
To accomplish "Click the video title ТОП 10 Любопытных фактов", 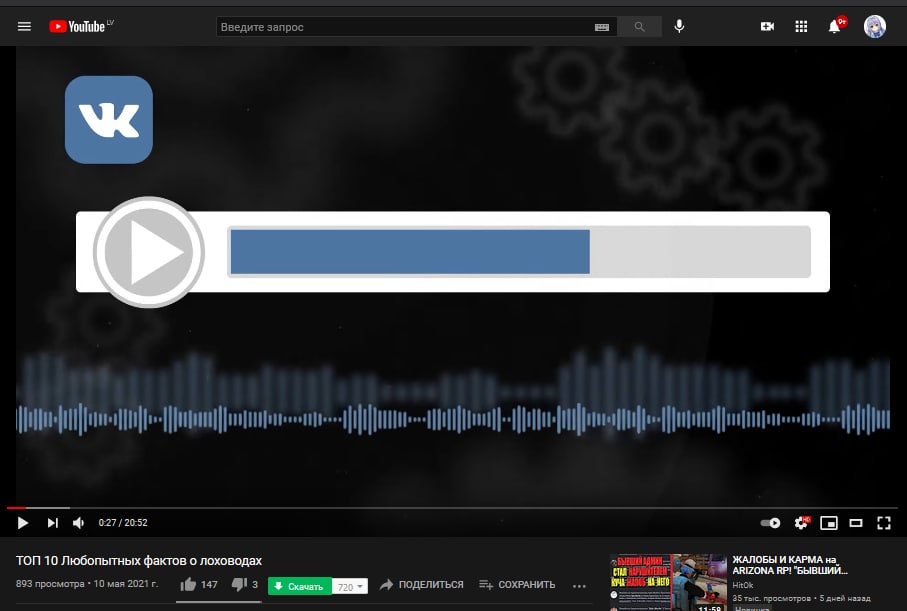I will click(139, 561).
